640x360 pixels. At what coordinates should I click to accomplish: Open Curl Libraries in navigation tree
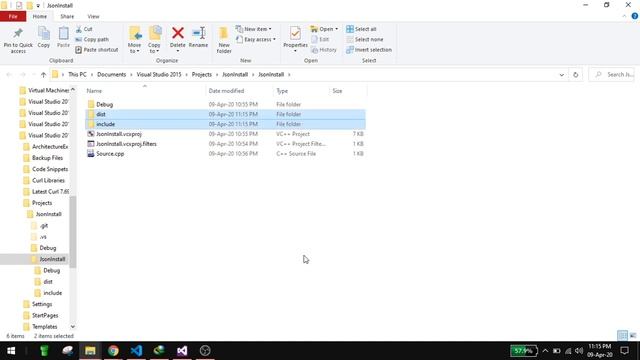pos(44,180)
